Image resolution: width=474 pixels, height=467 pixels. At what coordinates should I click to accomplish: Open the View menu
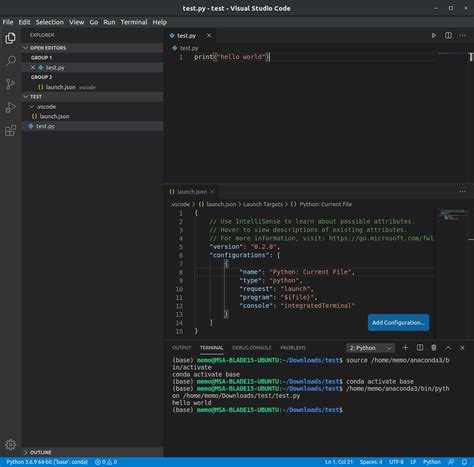pos(77,22)
